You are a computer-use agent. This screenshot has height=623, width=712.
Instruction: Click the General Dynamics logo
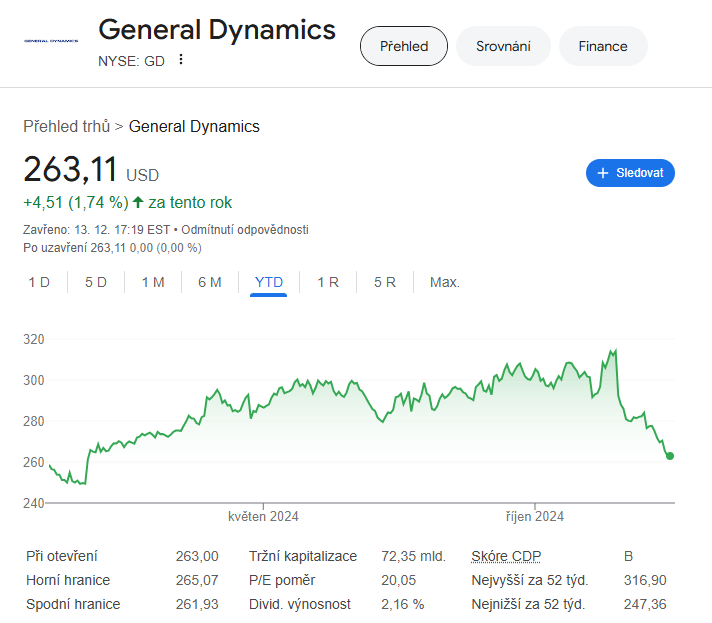coord(51,41)
